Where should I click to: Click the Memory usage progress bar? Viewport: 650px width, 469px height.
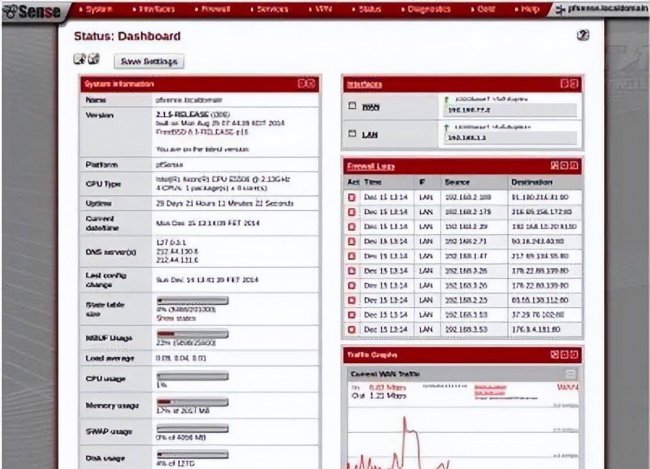click(x=192, y=402)
